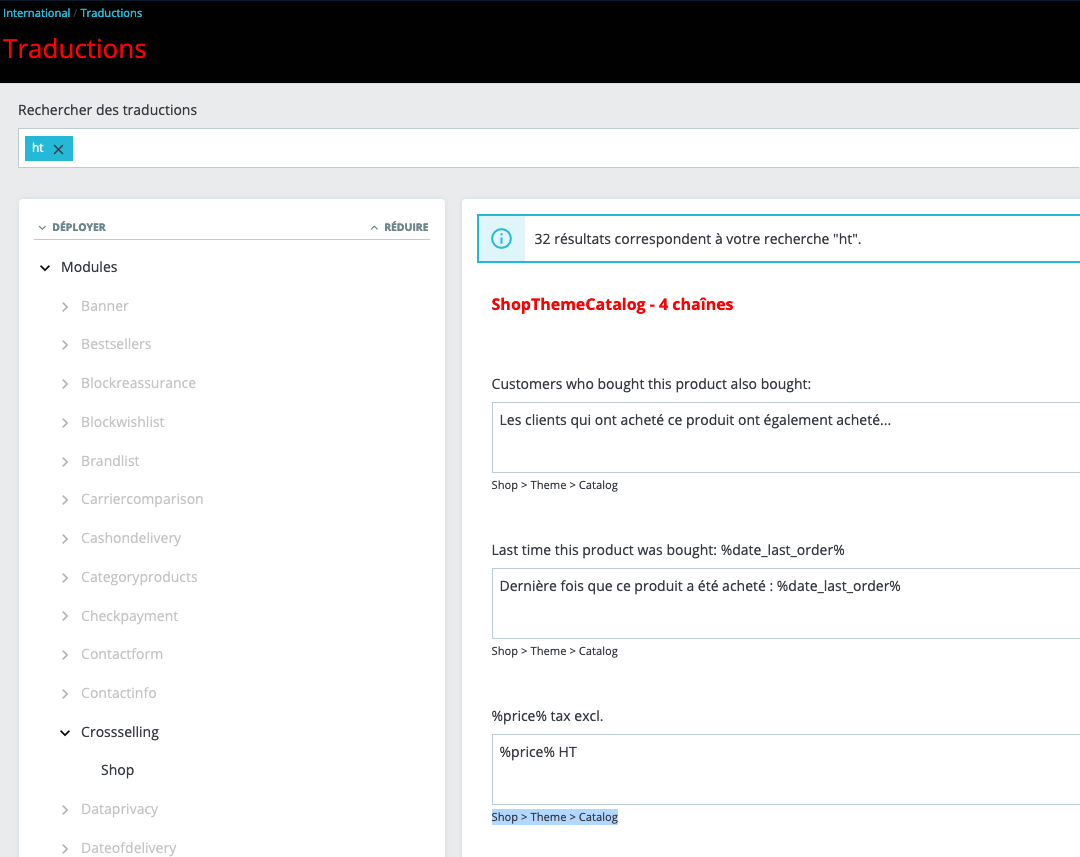The height and width of the screenshot is (857, 1080).
Task: Expand the Bestsellers module chevron
Action: (65, 344)
